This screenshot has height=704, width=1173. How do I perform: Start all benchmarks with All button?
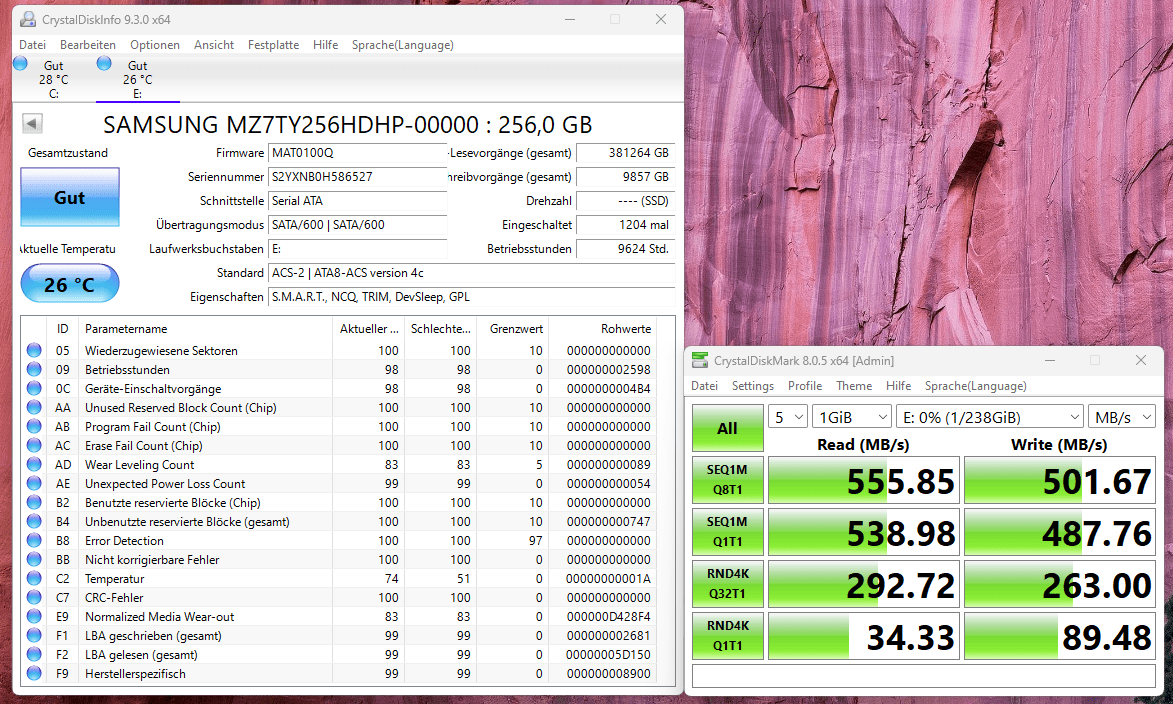point(727,428)
